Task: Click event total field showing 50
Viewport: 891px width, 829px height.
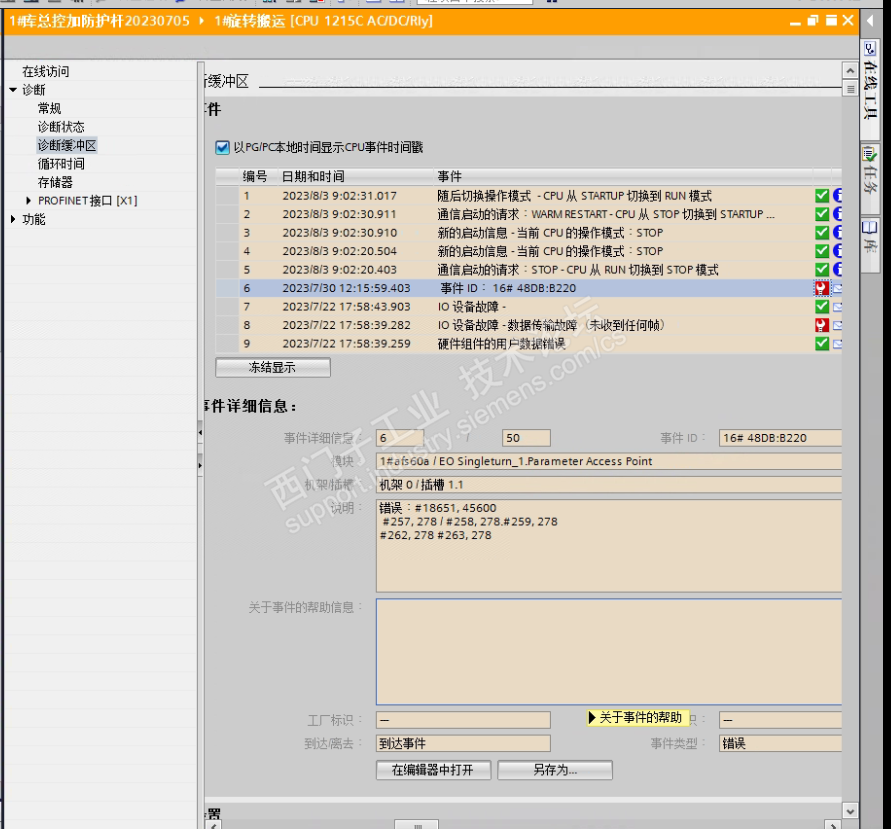Action: [x=526, y=438]
